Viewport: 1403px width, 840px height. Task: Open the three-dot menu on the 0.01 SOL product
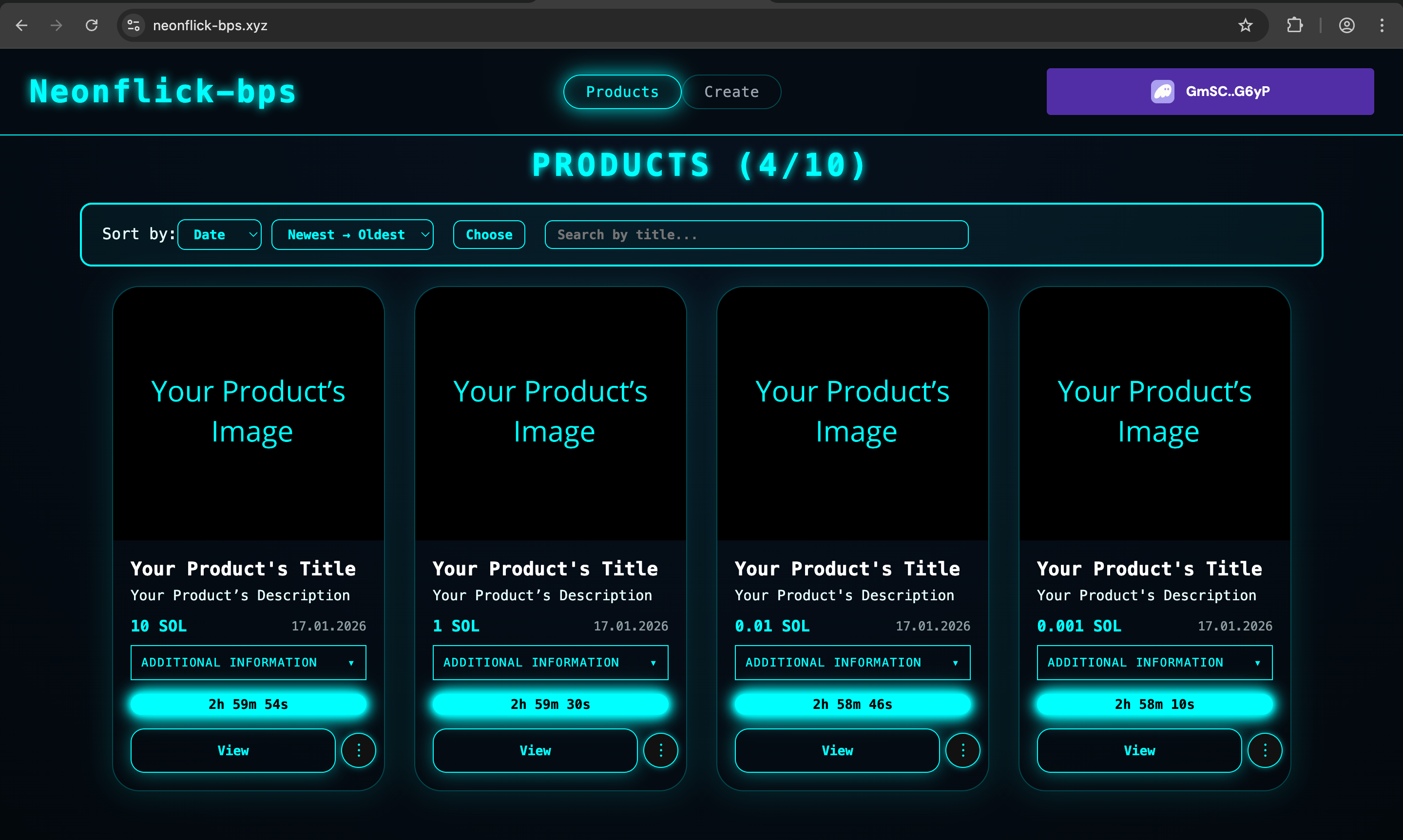[x=962, y=750]
